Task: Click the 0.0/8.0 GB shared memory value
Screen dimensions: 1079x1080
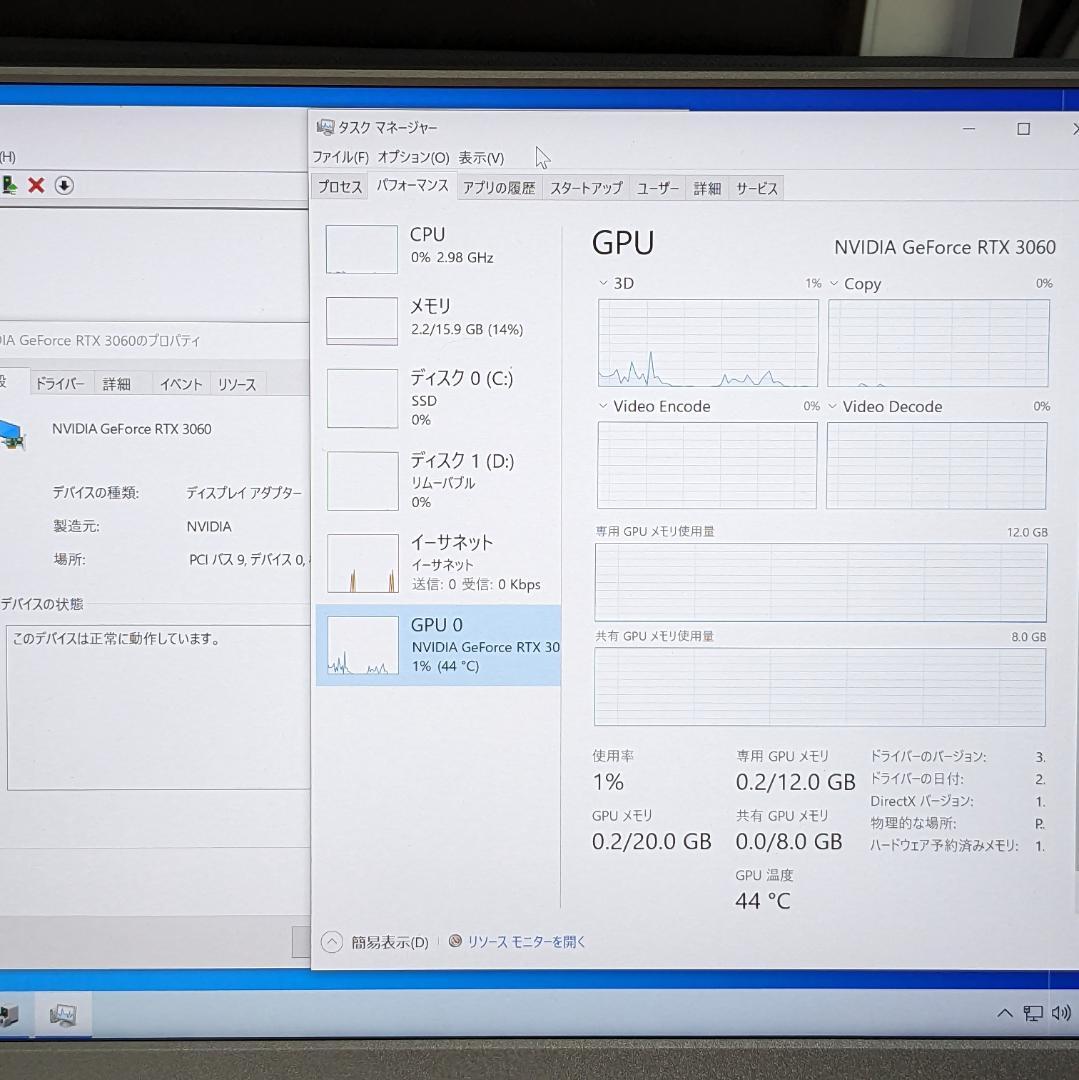Action: coord(789,841)
